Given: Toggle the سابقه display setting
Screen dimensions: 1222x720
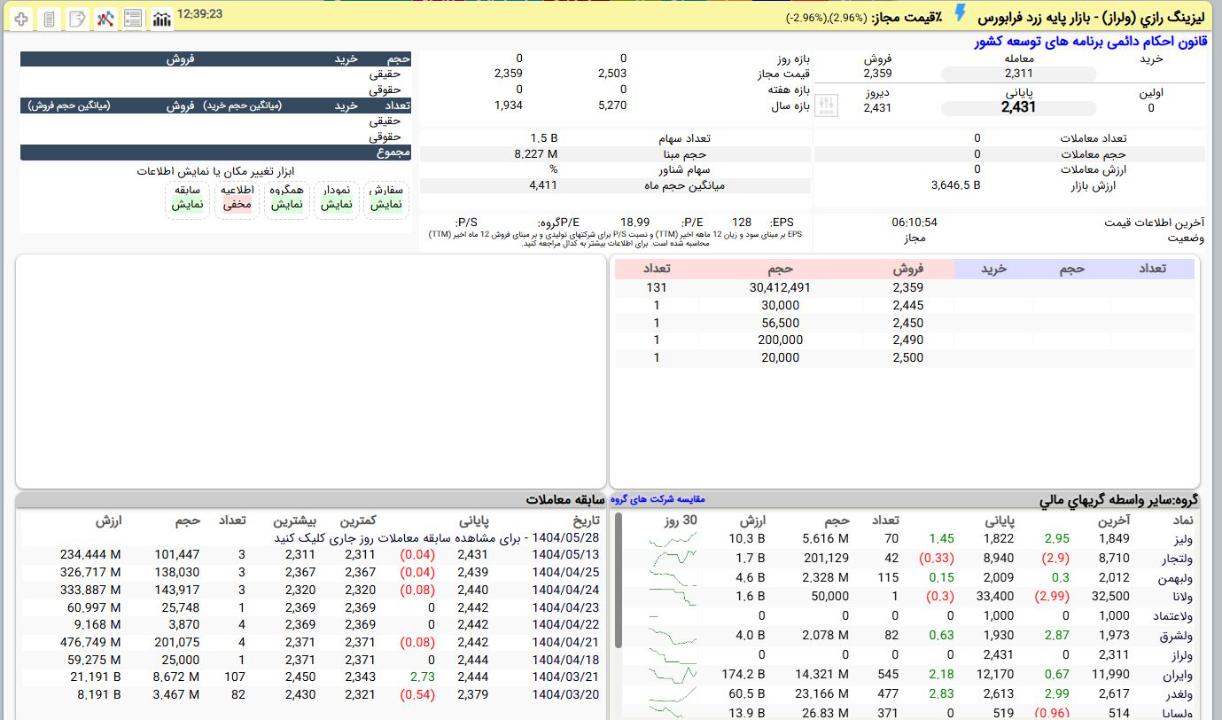Looking at the screenshot, I should 187,197.
